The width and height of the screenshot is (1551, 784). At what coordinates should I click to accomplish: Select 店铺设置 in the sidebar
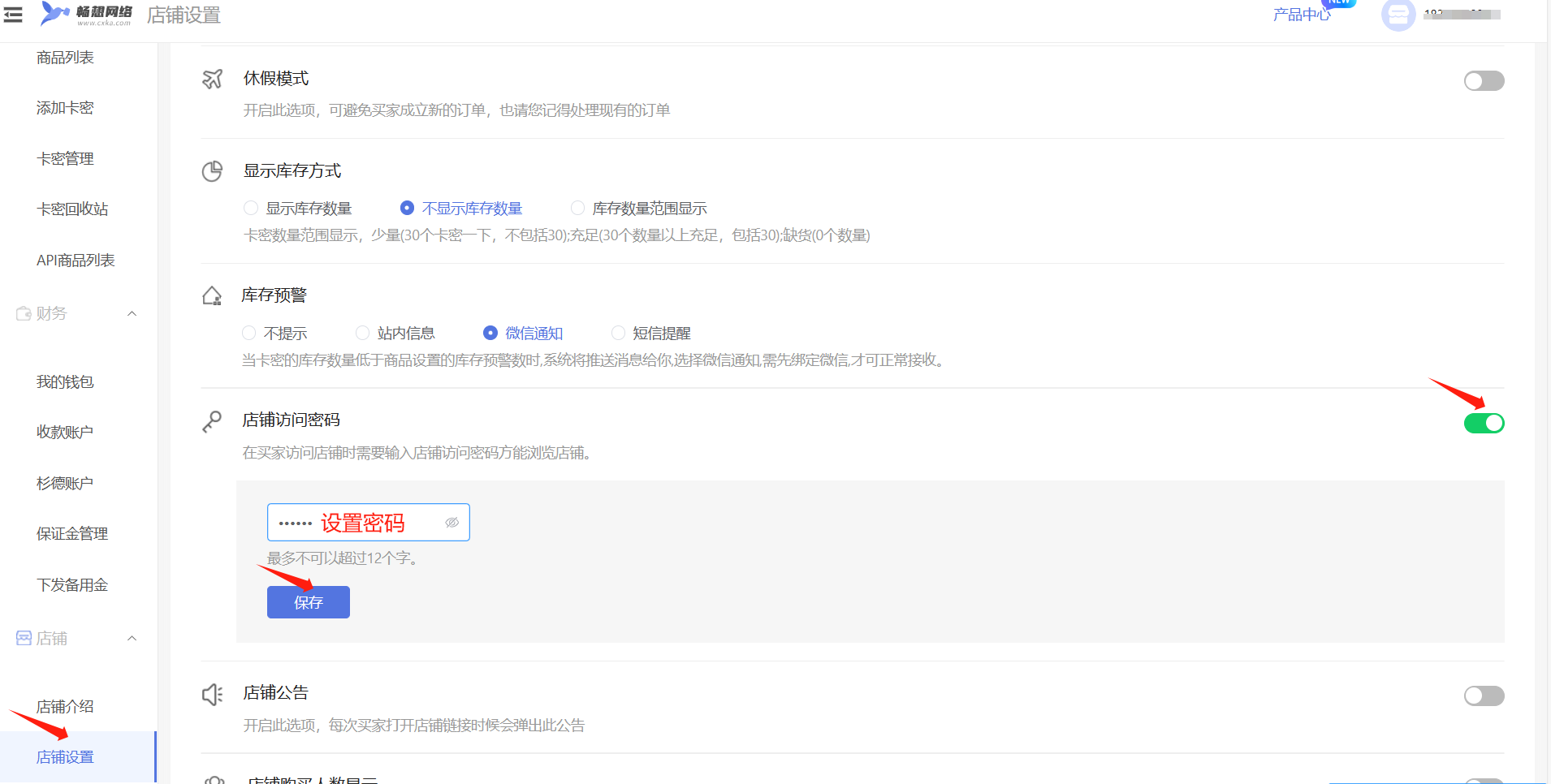(x=78, y=757)
